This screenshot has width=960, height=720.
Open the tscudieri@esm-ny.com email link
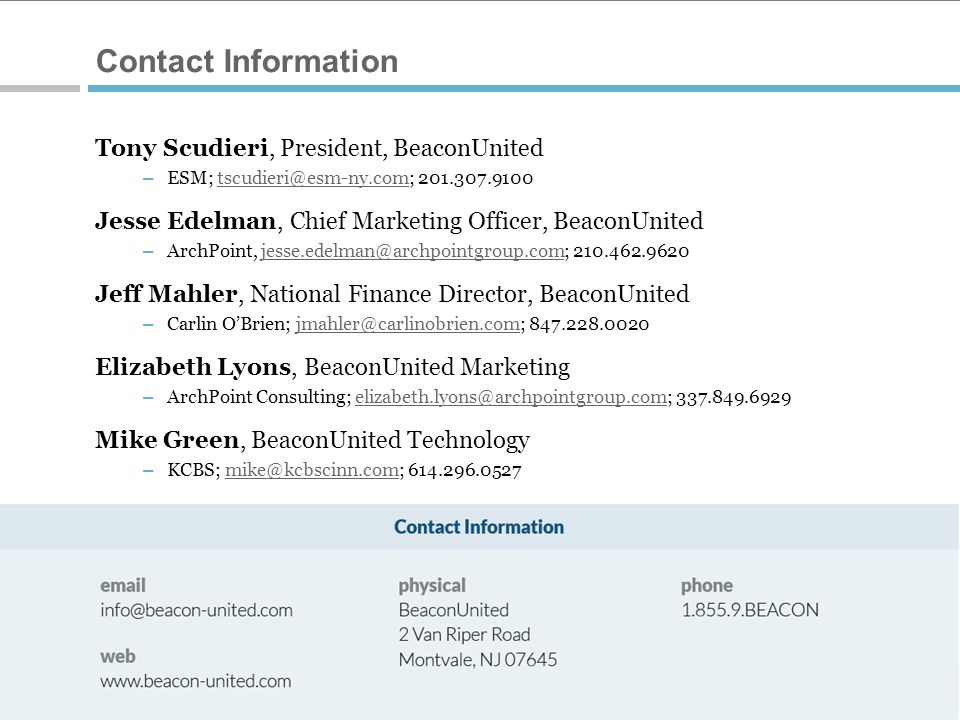coord(313,178)
